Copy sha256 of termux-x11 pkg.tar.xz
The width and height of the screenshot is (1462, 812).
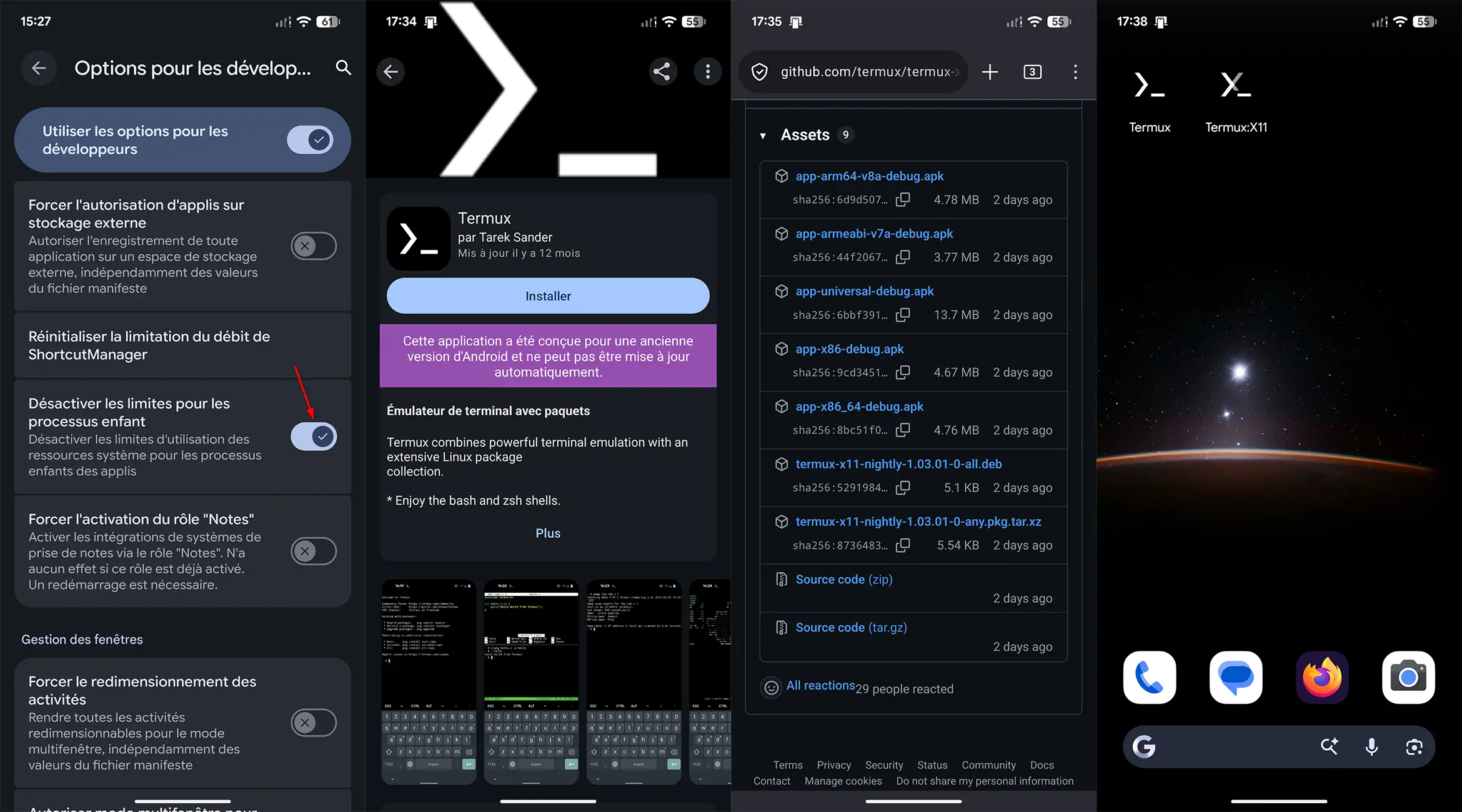[x=903, y=545]
